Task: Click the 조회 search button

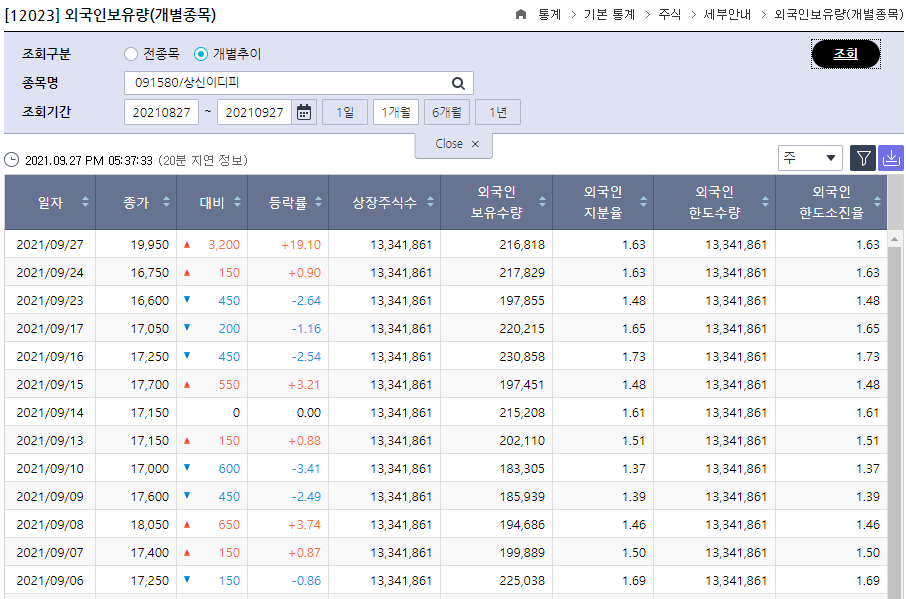Action: (845, 54)
